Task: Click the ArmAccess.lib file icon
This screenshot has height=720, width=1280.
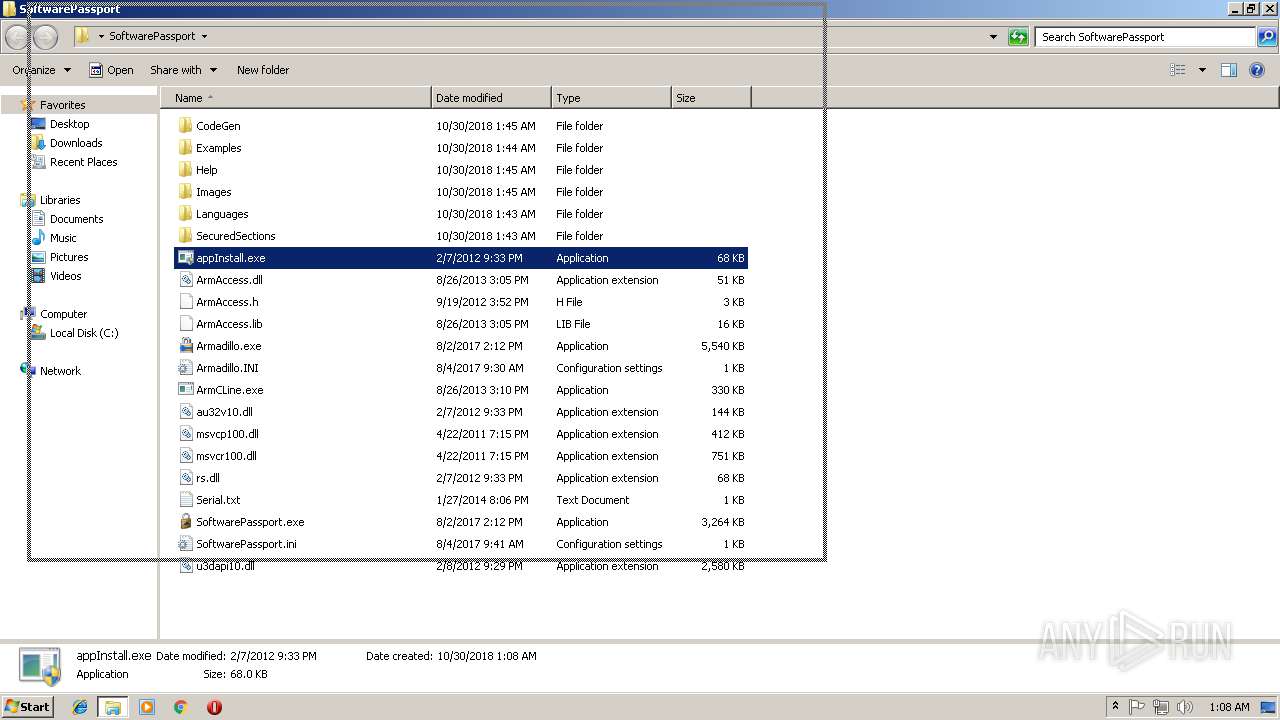Action: coord(185,324)
